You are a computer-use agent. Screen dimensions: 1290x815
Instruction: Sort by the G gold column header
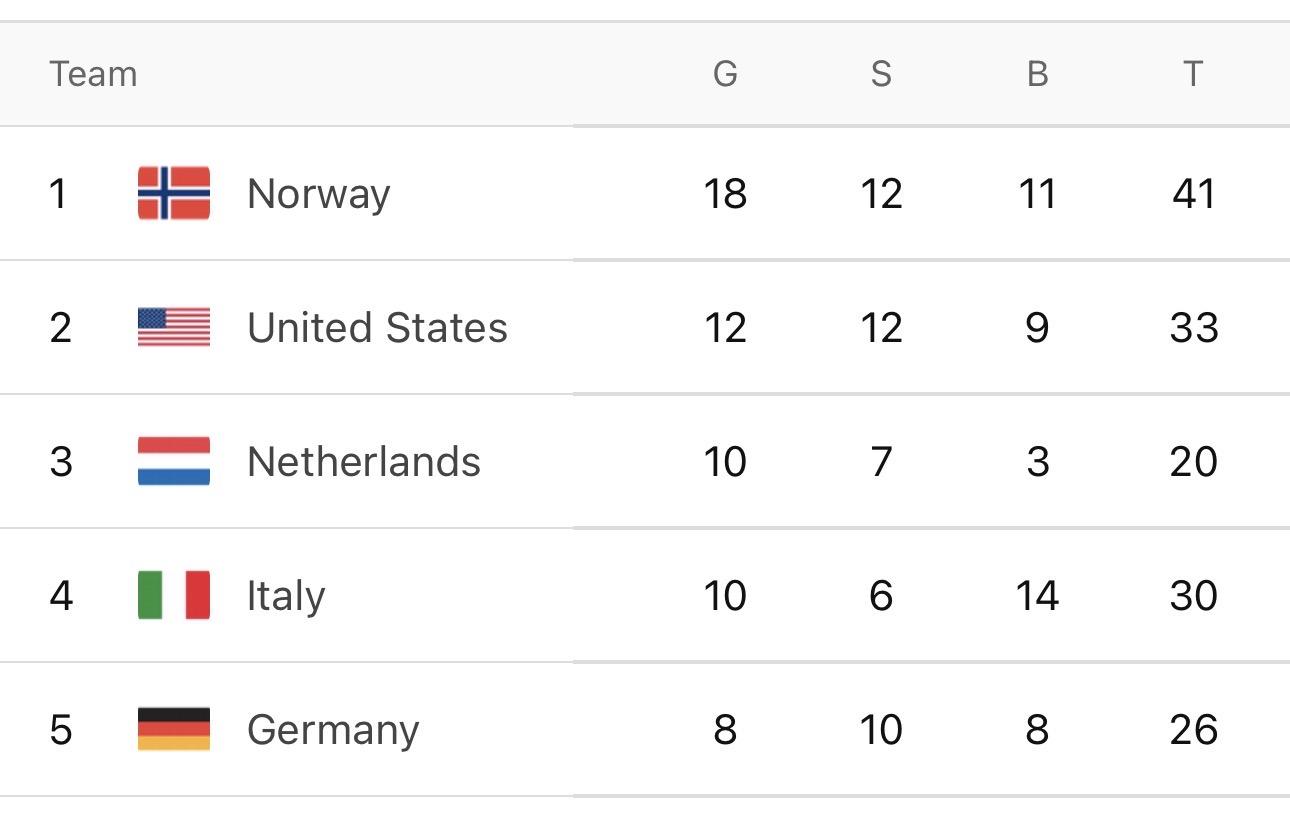pos(725,74)
